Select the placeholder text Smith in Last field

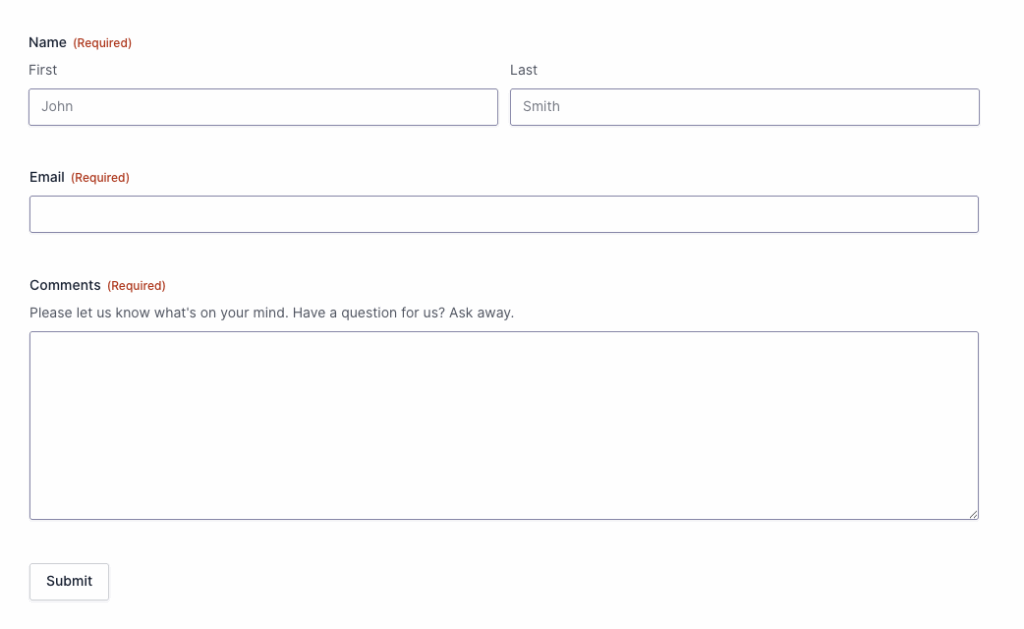pyautogui.click(x=540, y=106)
